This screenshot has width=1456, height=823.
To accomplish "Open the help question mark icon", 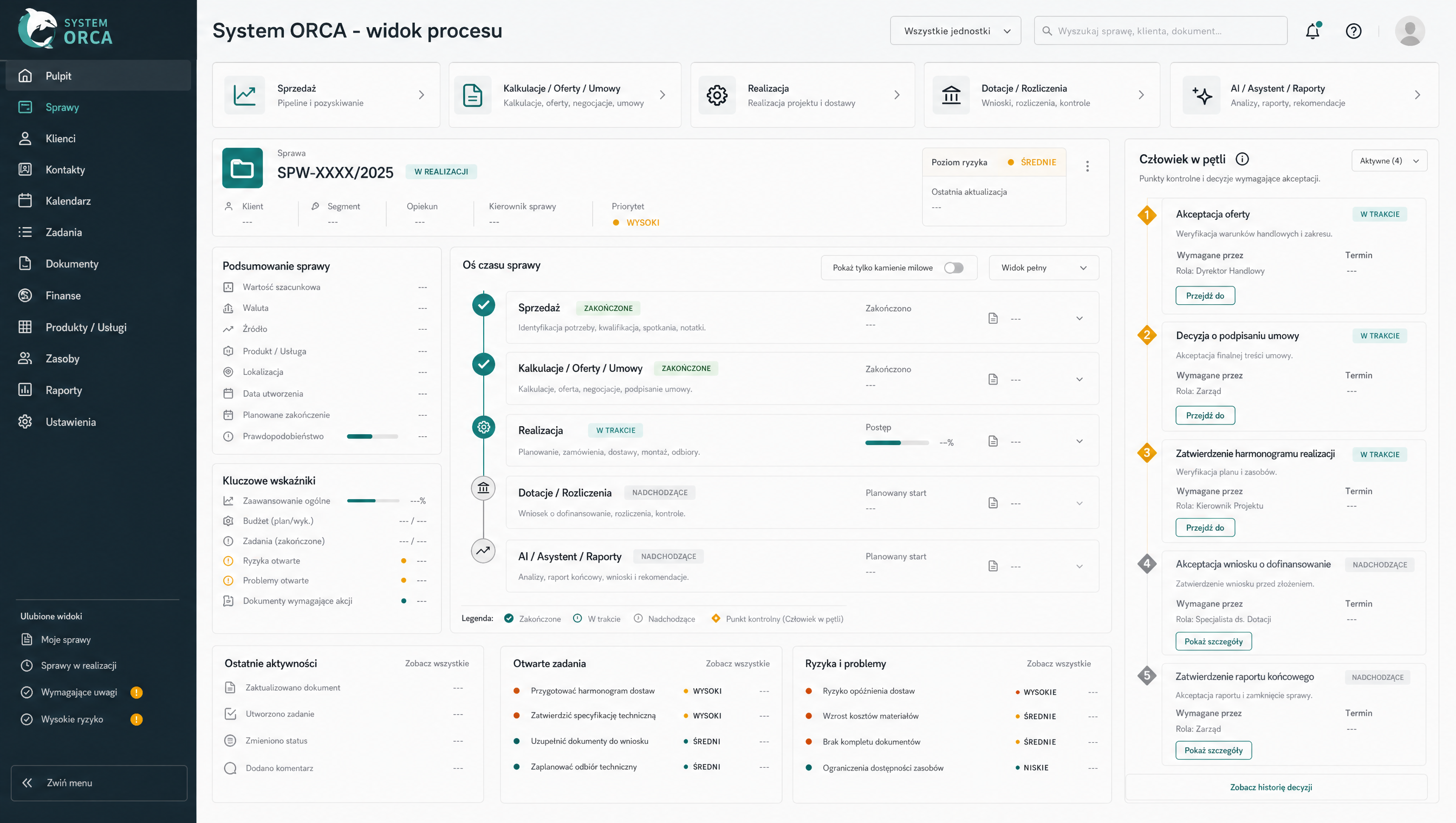I will pos(1353,31).
